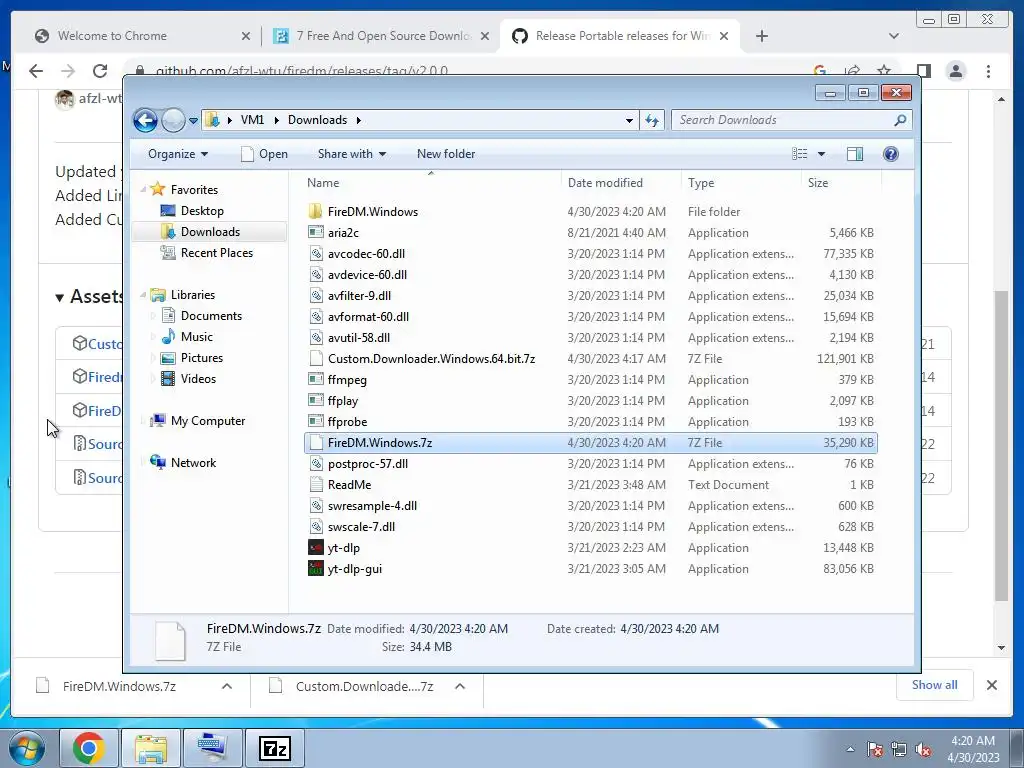Collapse the Favorites group
This screenshot has width=1024, height=768.
(x=143, y=189)
